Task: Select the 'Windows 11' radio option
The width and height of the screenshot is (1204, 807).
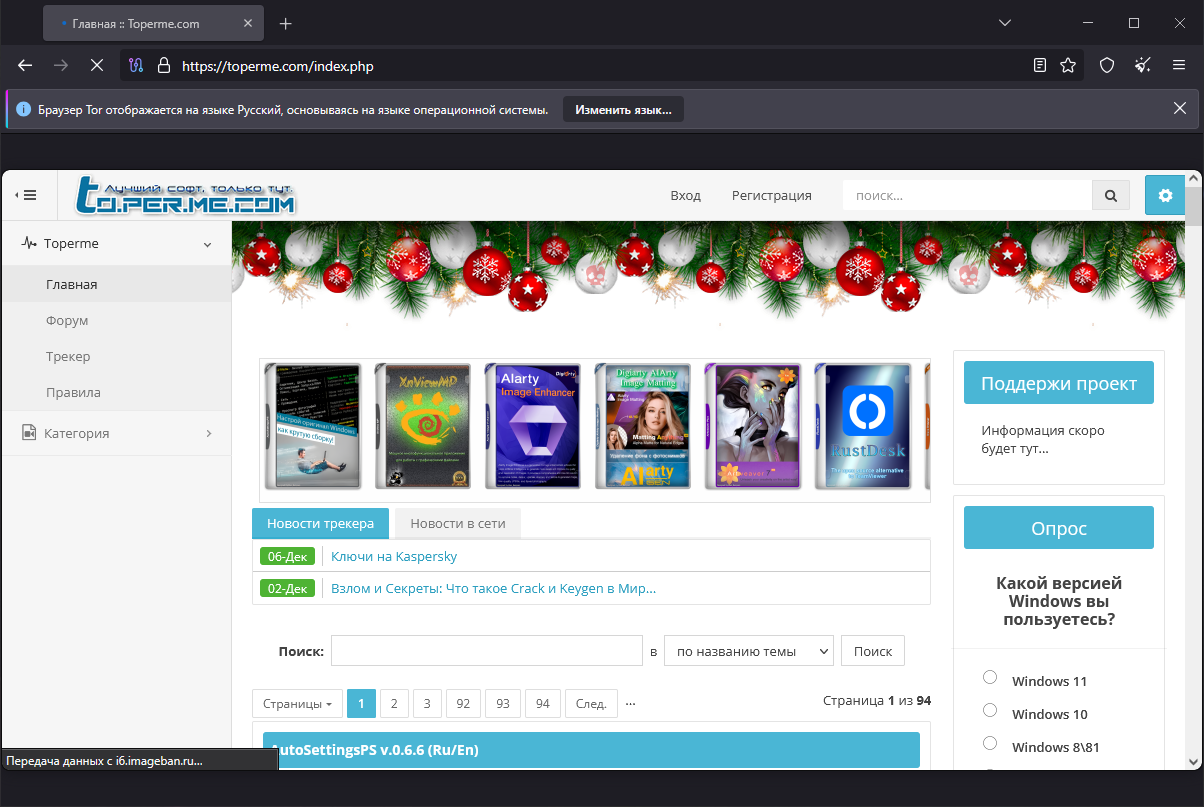Action: (990, 678)
